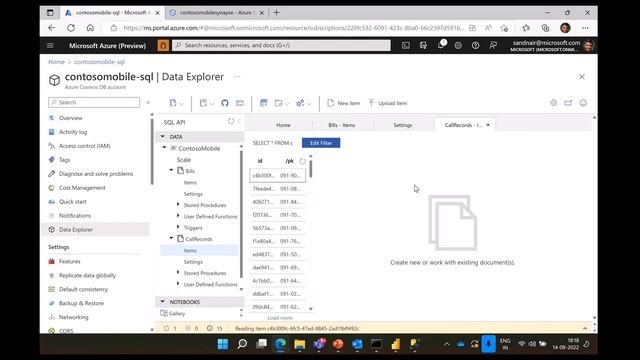
Task: Open Items under Bills container
Action: pyautogui.click(x=190, y=182)
